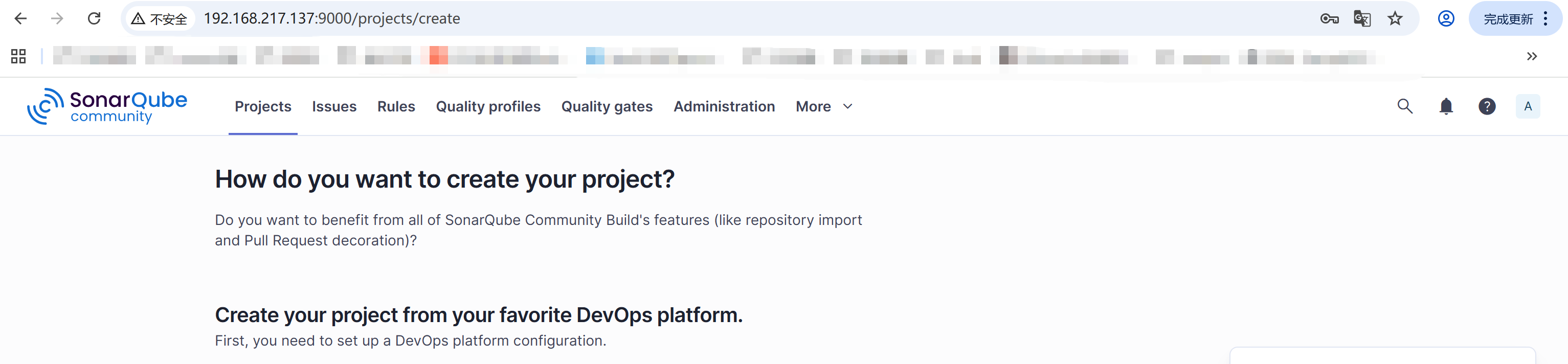
Task: Open the translate page icon
Action: pyautogui.click(x=1362, y=19)
